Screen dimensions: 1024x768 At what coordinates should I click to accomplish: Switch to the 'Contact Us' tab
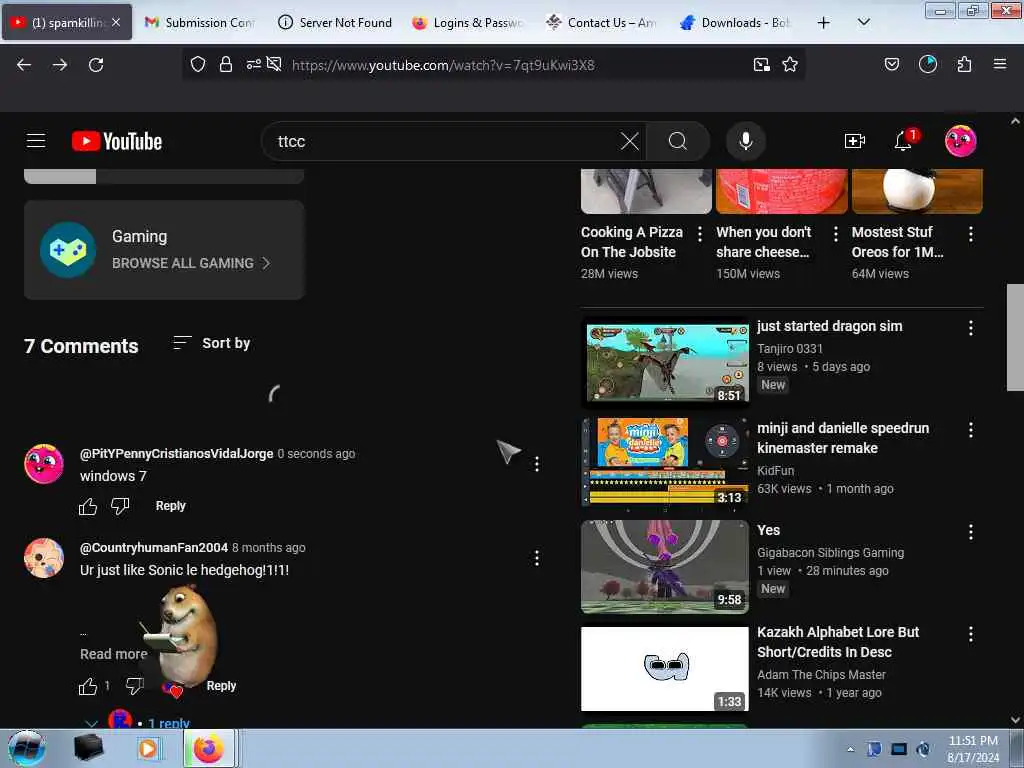[x=602, y=22]
